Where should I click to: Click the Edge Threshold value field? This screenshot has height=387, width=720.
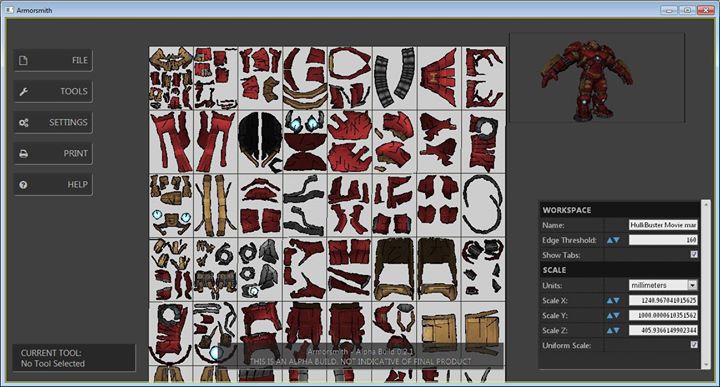(663, 240)
